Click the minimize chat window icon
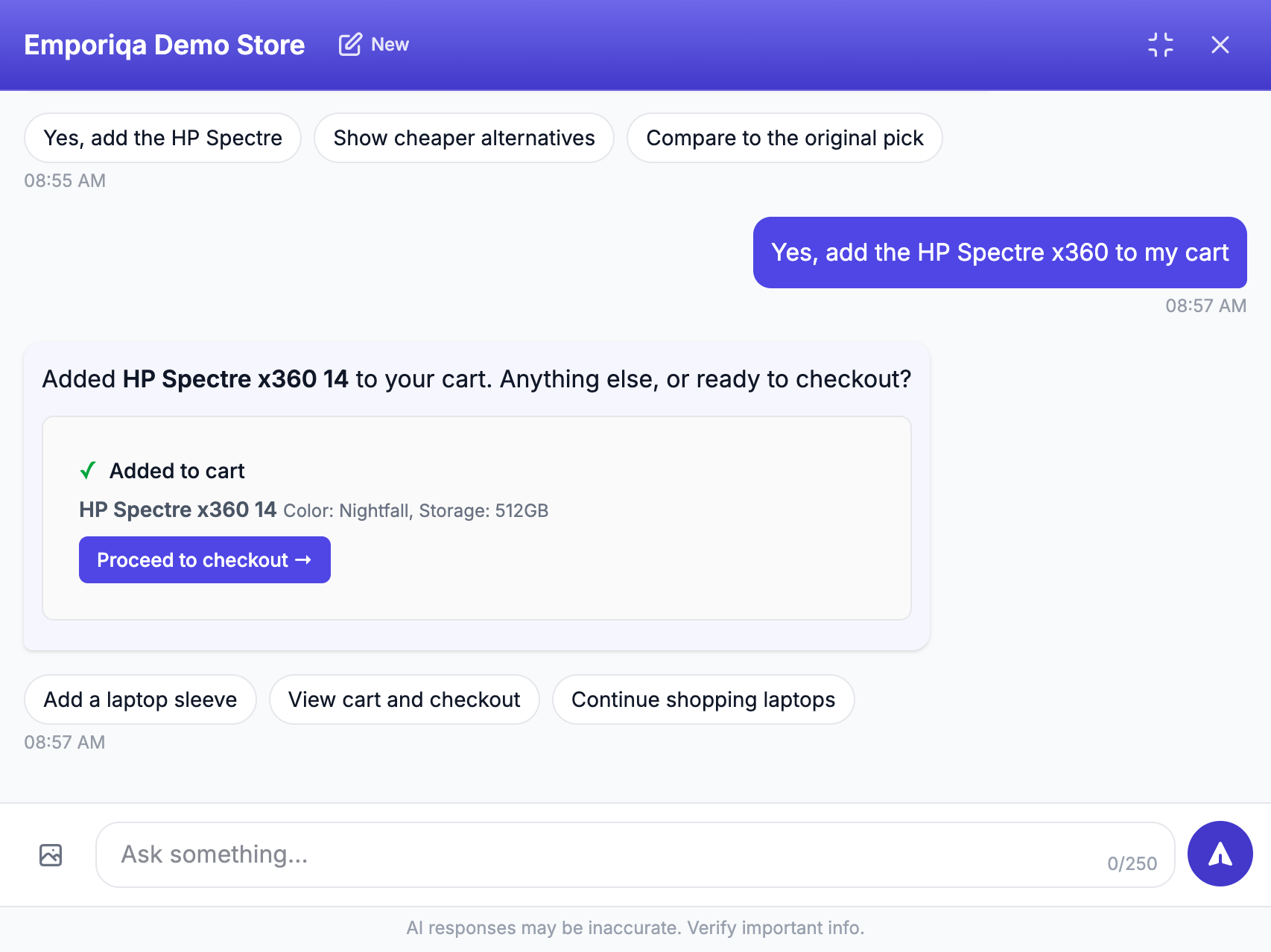The width and height of the screenshot is (1271, 952). pyautogui.click(x=1161, y=45)
